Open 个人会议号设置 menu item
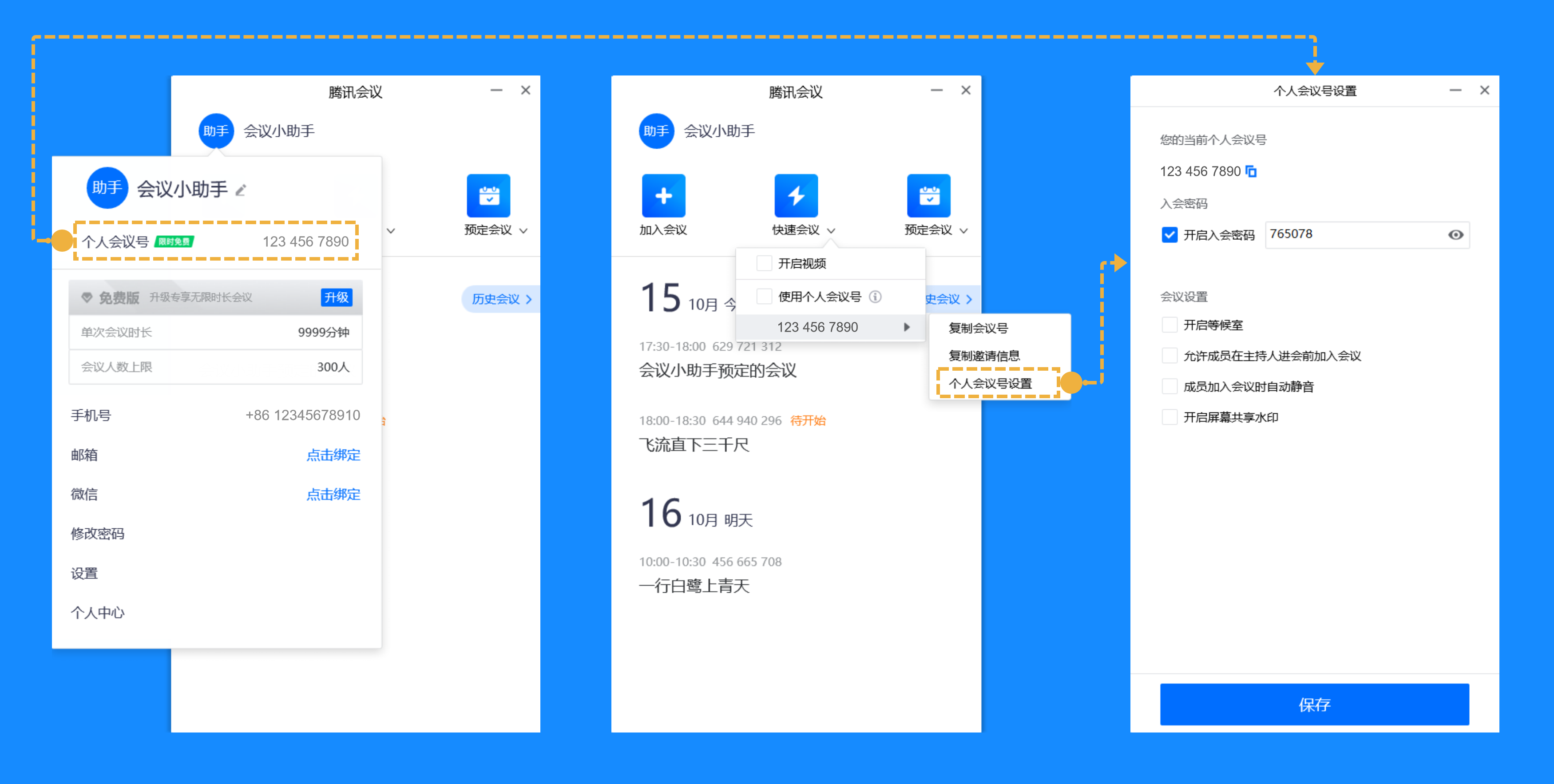 coord(990,384)
